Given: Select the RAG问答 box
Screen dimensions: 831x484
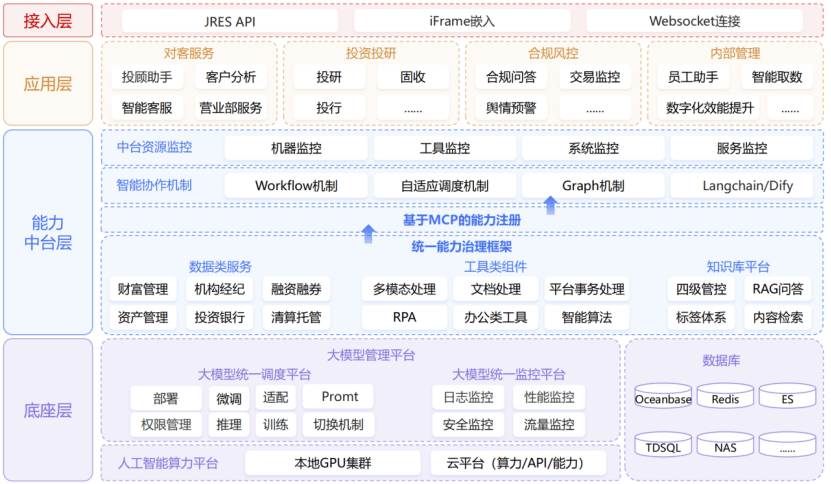Looking at the screenshot, I should (778, 290).
